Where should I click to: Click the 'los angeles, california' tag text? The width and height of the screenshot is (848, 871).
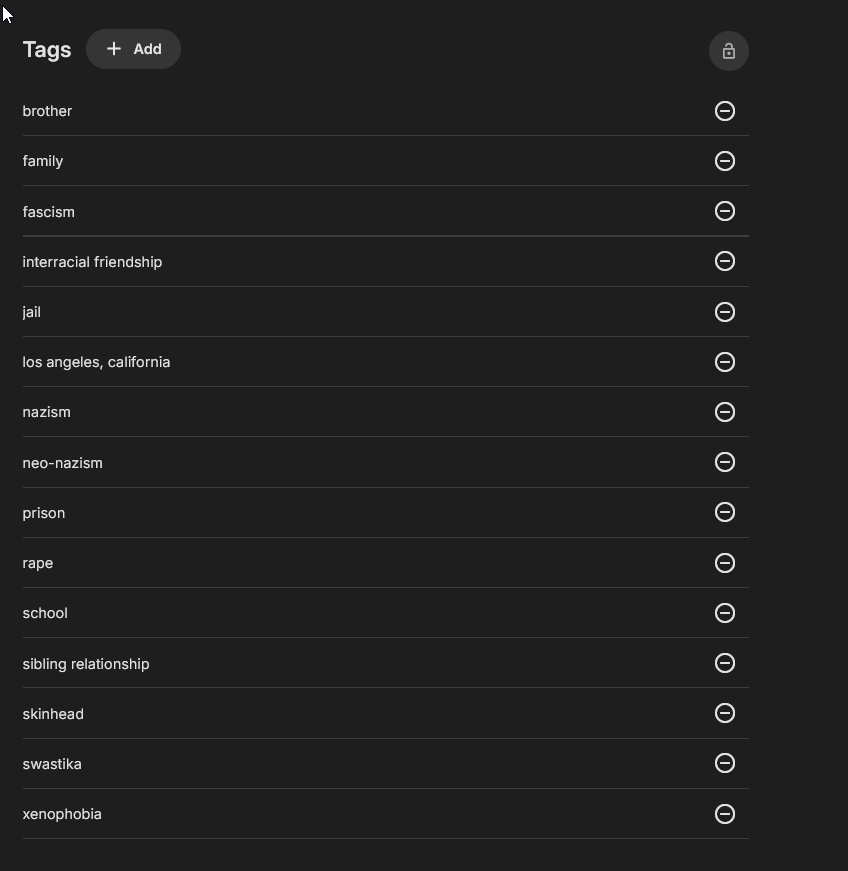coord(96,362)
